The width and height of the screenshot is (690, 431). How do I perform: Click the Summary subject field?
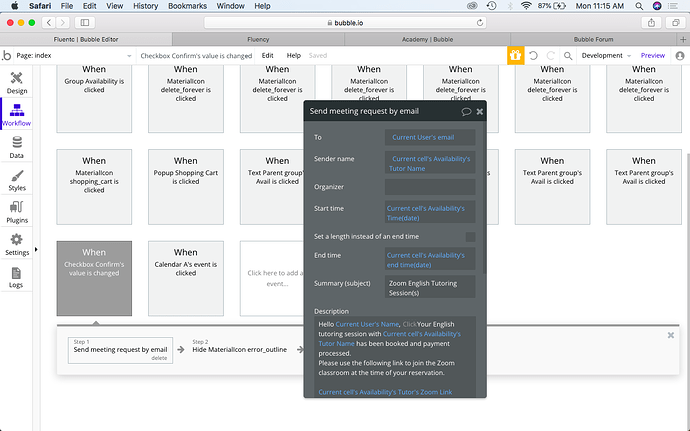coord(430,288)
